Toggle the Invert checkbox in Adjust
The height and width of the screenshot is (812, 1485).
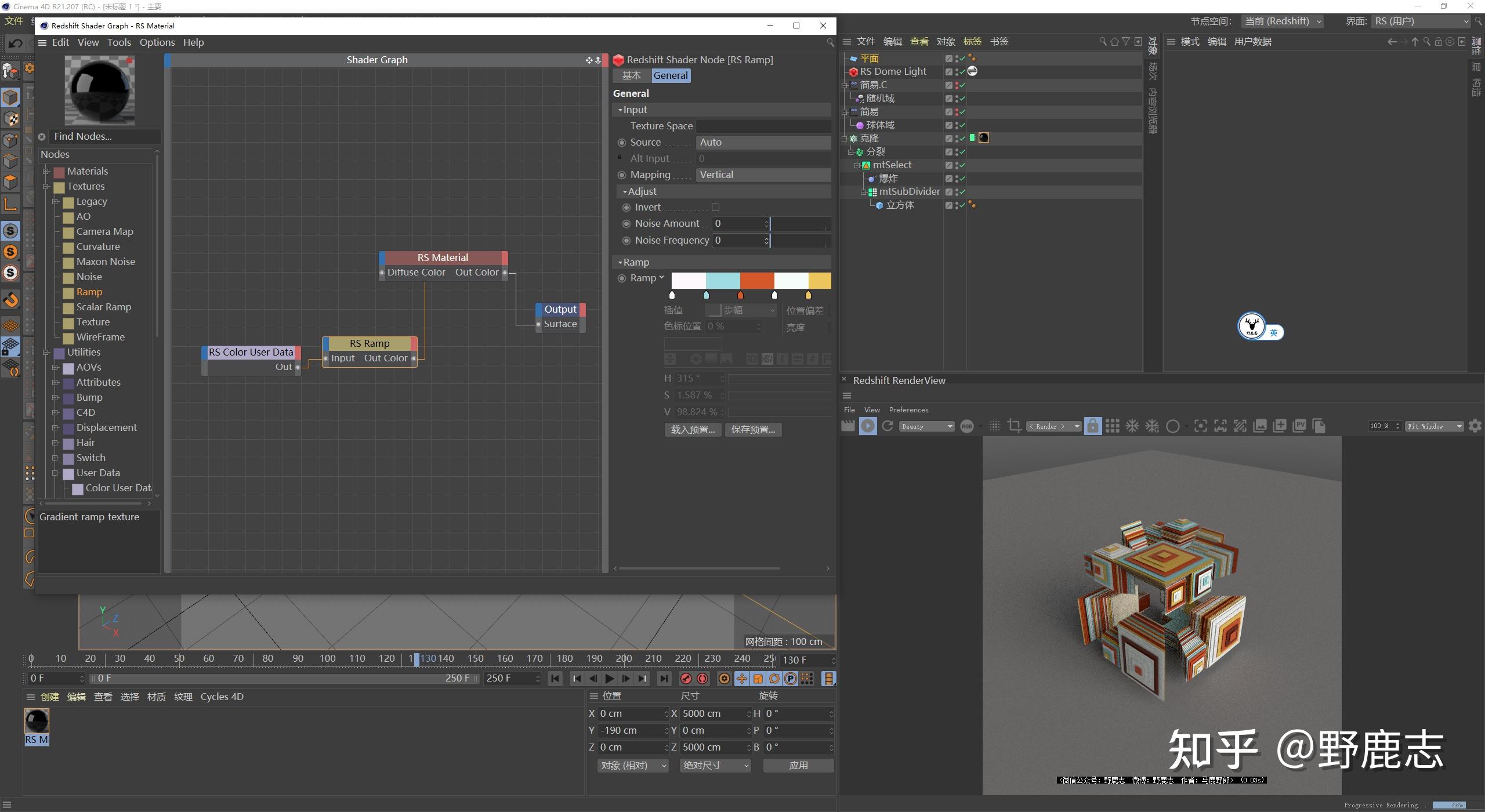715,207
